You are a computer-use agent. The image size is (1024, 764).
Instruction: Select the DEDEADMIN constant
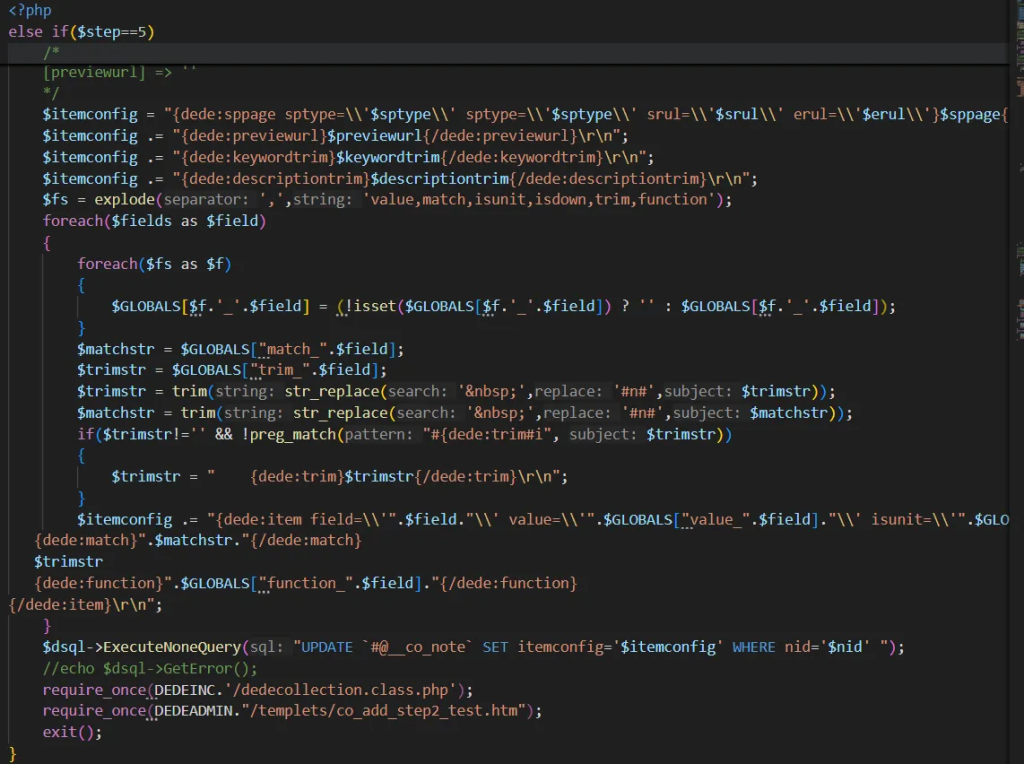click(196, 711)
